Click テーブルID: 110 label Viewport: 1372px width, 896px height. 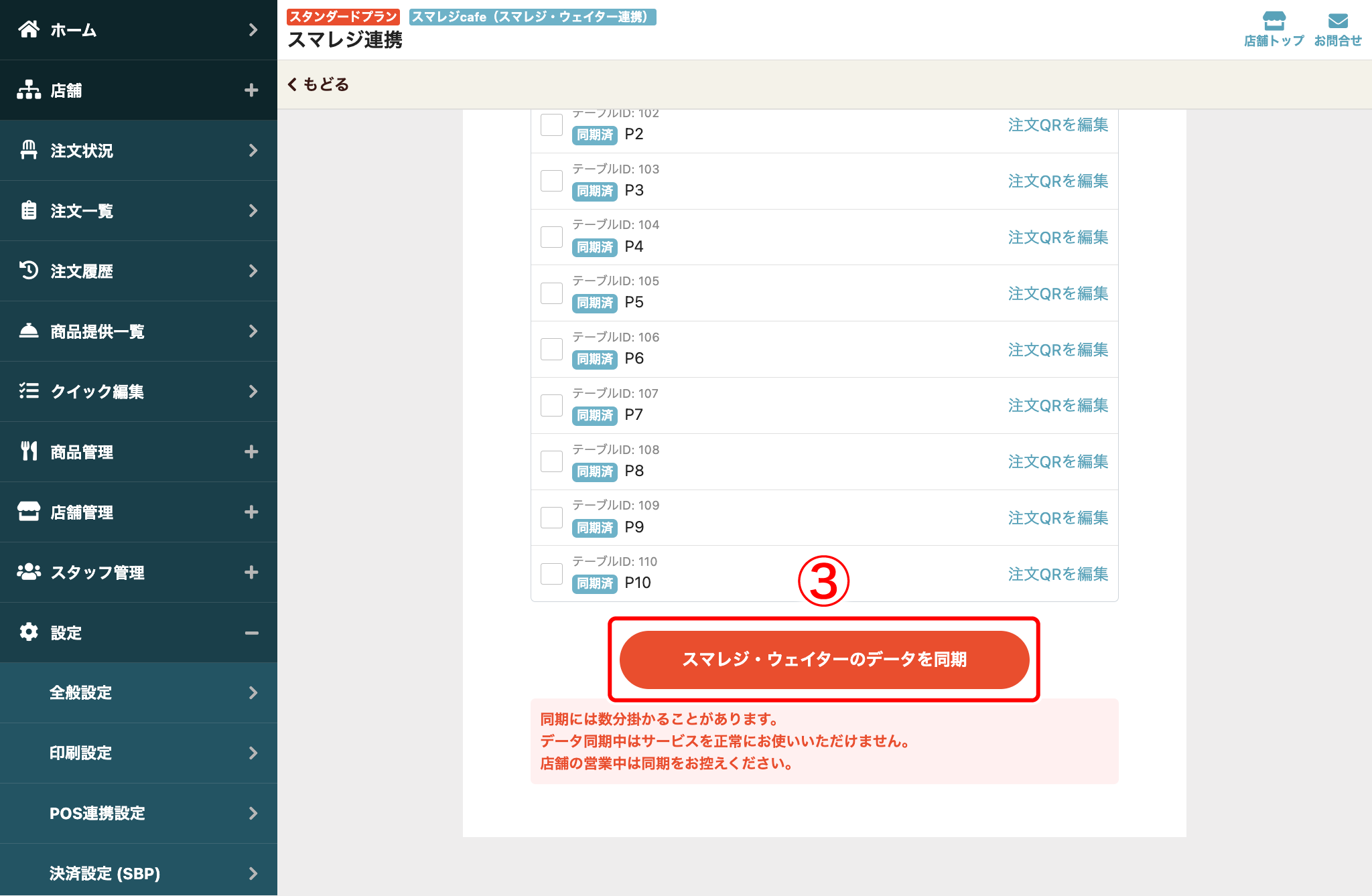click(615, 561)
